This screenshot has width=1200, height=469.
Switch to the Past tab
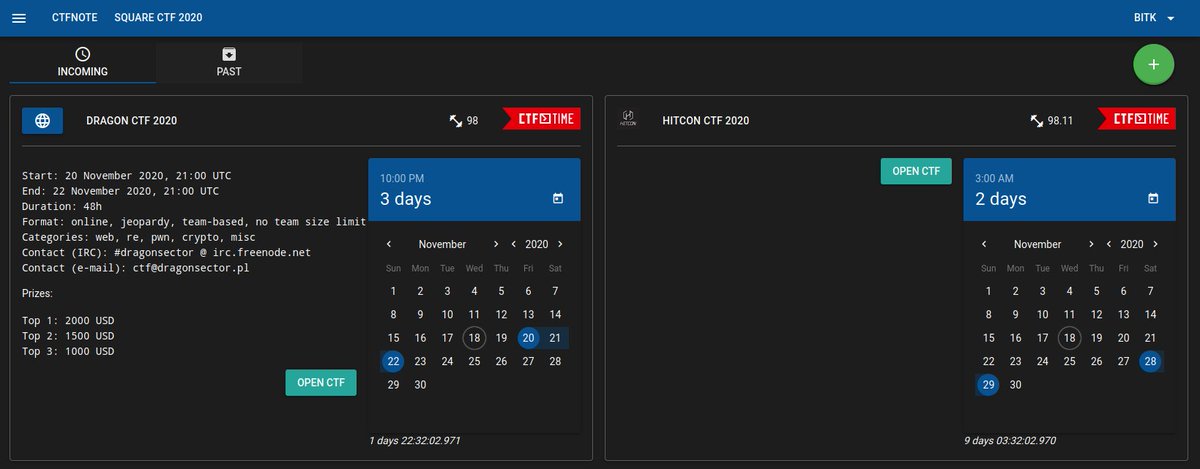(x=229, y=62)
